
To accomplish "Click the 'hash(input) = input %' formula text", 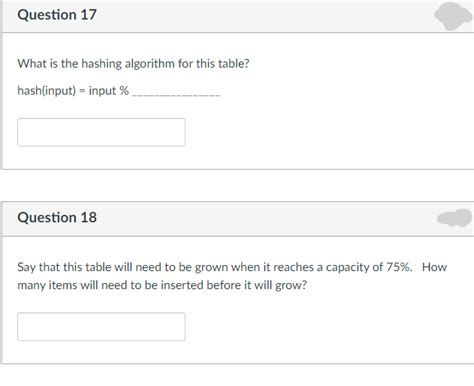I will [x=73, y=90].
